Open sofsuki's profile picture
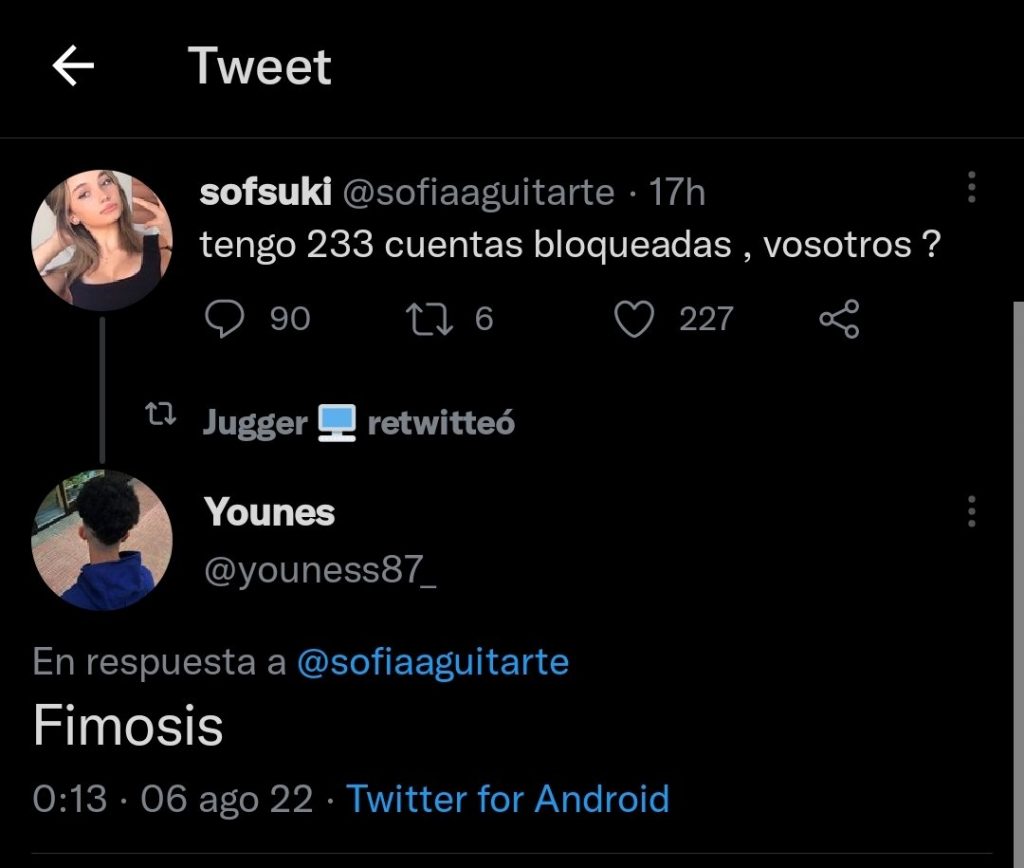 [x=102, y=240]
